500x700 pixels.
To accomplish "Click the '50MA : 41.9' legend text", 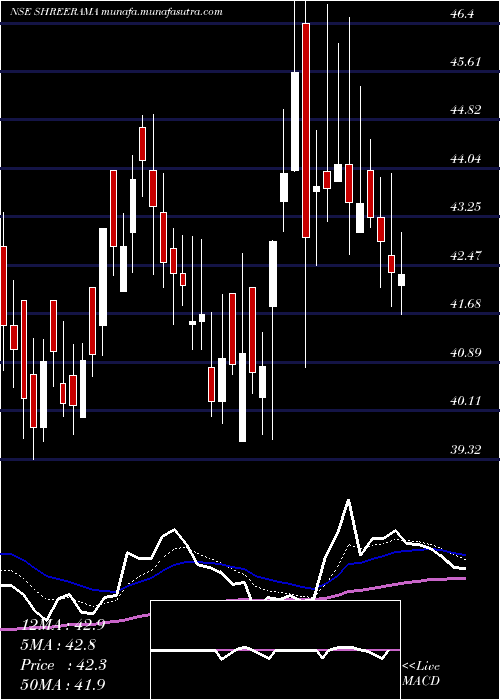I will pos(63,684).
